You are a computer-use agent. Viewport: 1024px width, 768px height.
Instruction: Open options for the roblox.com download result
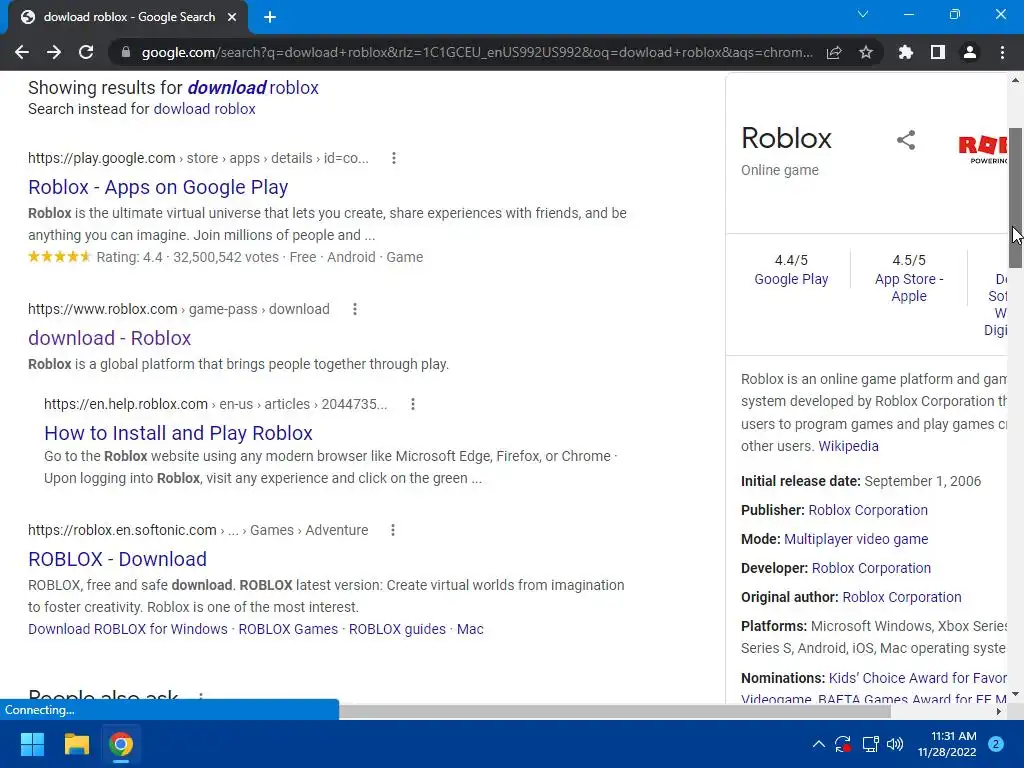(355, 309)
